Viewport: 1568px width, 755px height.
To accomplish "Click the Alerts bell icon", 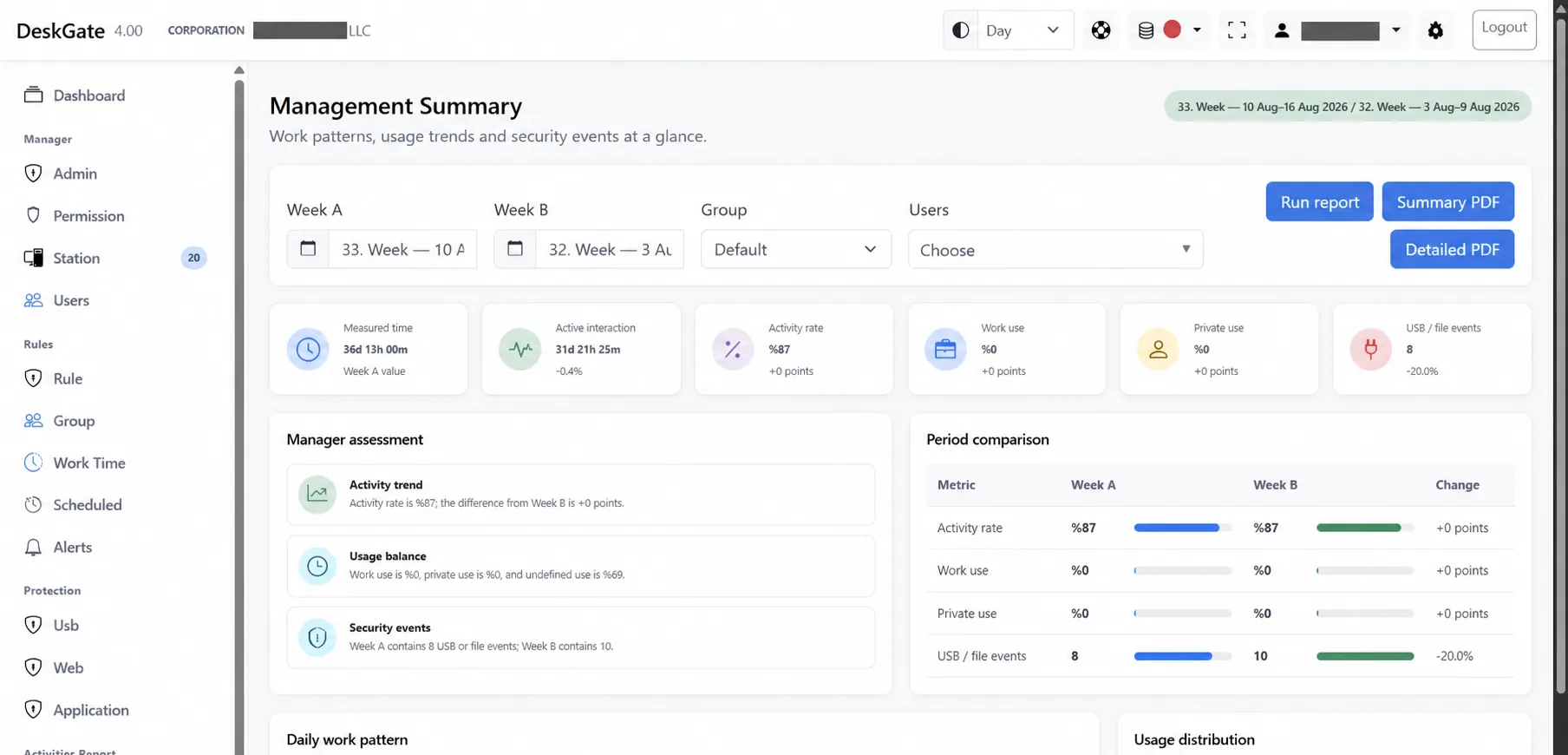I will point(33,547).
